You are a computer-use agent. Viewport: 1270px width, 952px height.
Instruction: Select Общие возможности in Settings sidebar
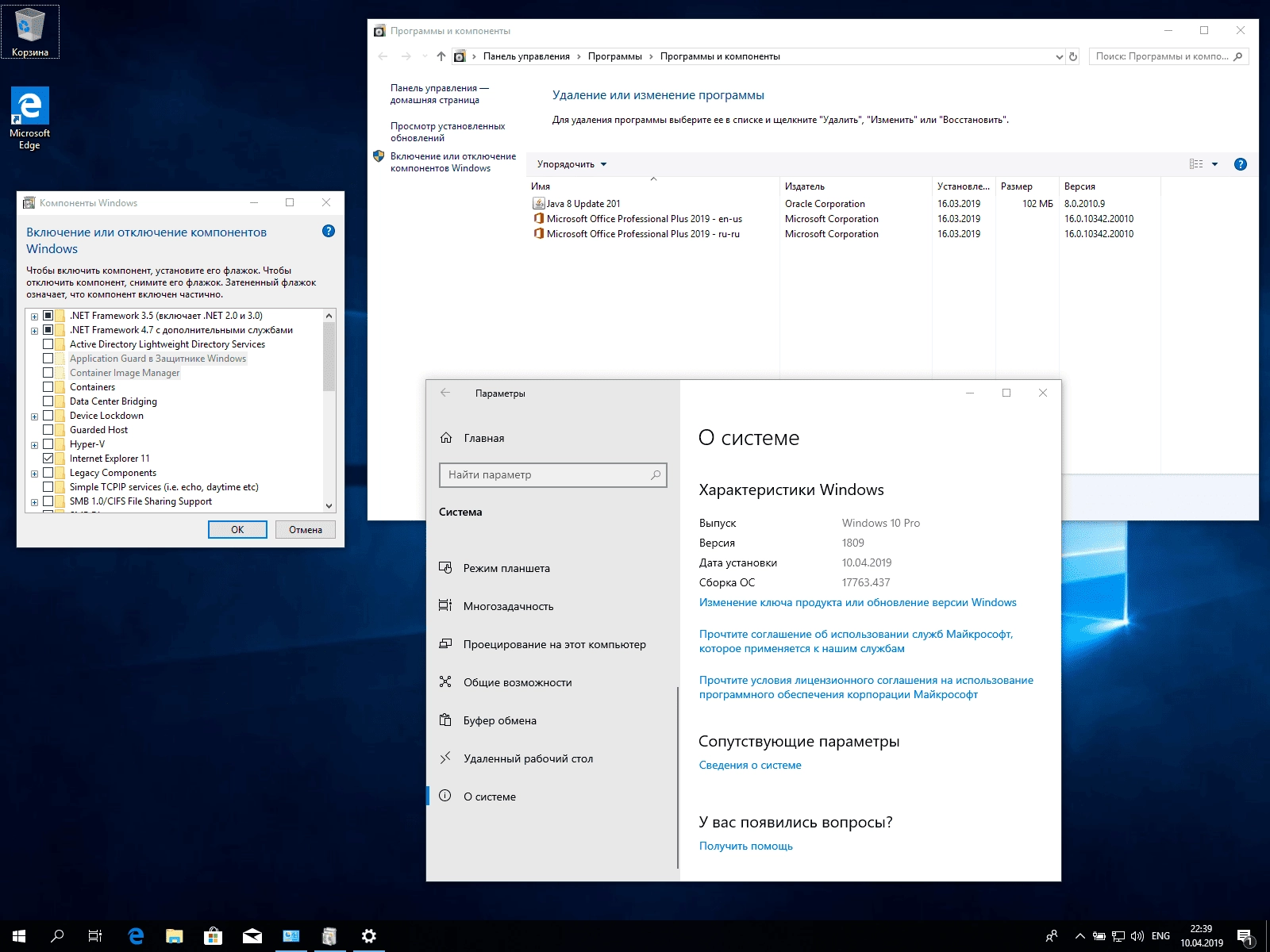click(552, 682)
